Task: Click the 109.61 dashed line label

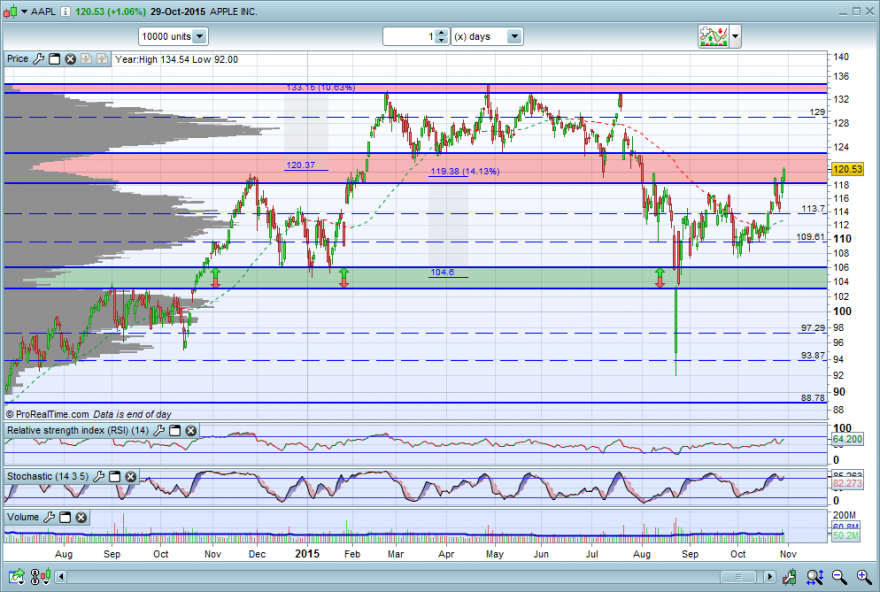Action: point(811,237)
